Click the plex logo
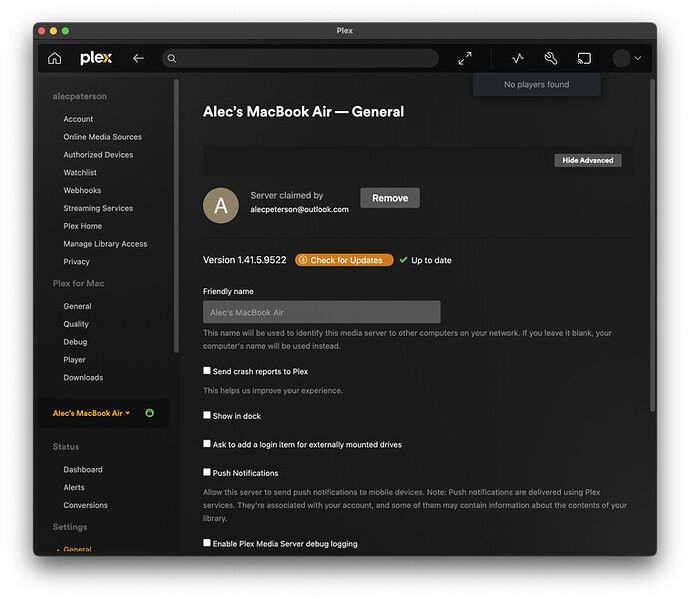The image size is (690, 599). tap(96, 58)
